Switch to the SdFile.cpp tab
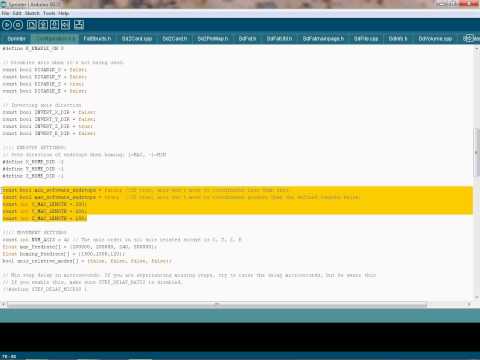This screenshot has width=480, height=360. pos(366,39)
